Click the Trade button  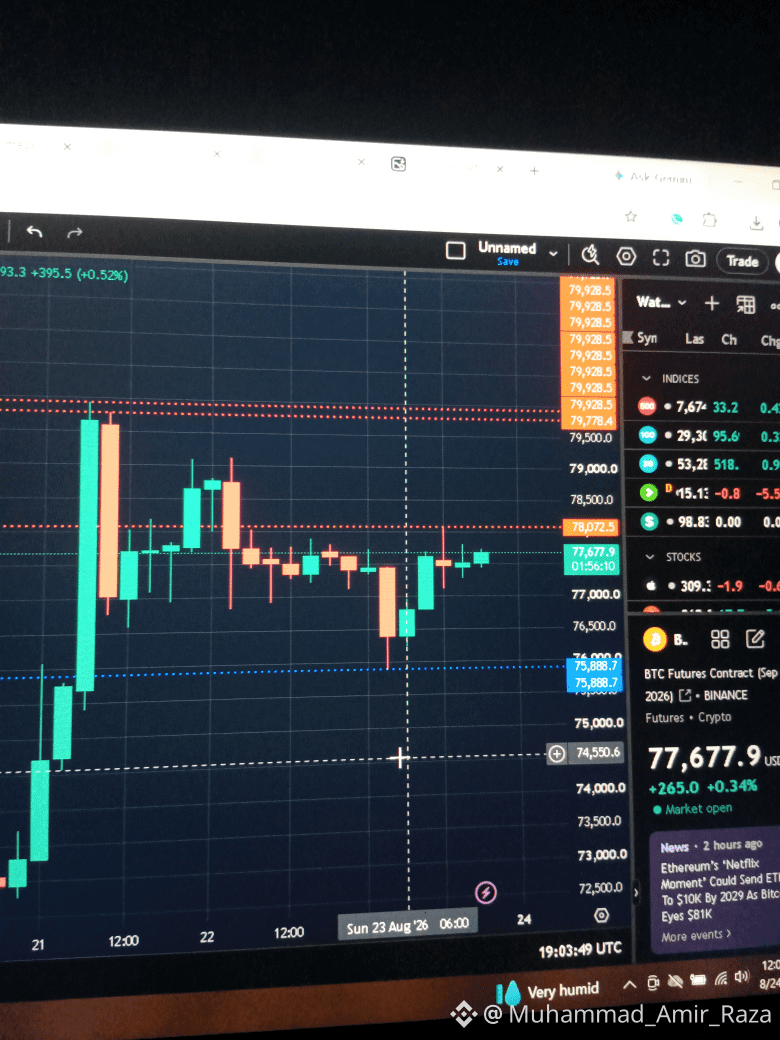click(x=742, y=261)
